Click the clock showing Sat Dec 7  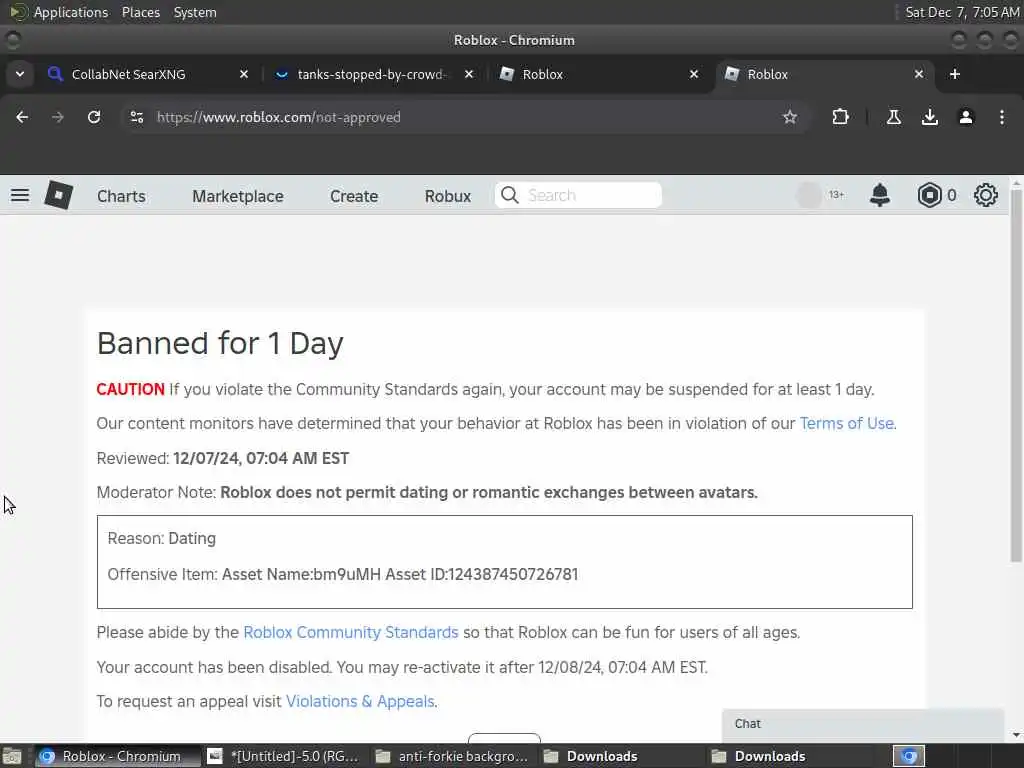coord(961,12)
